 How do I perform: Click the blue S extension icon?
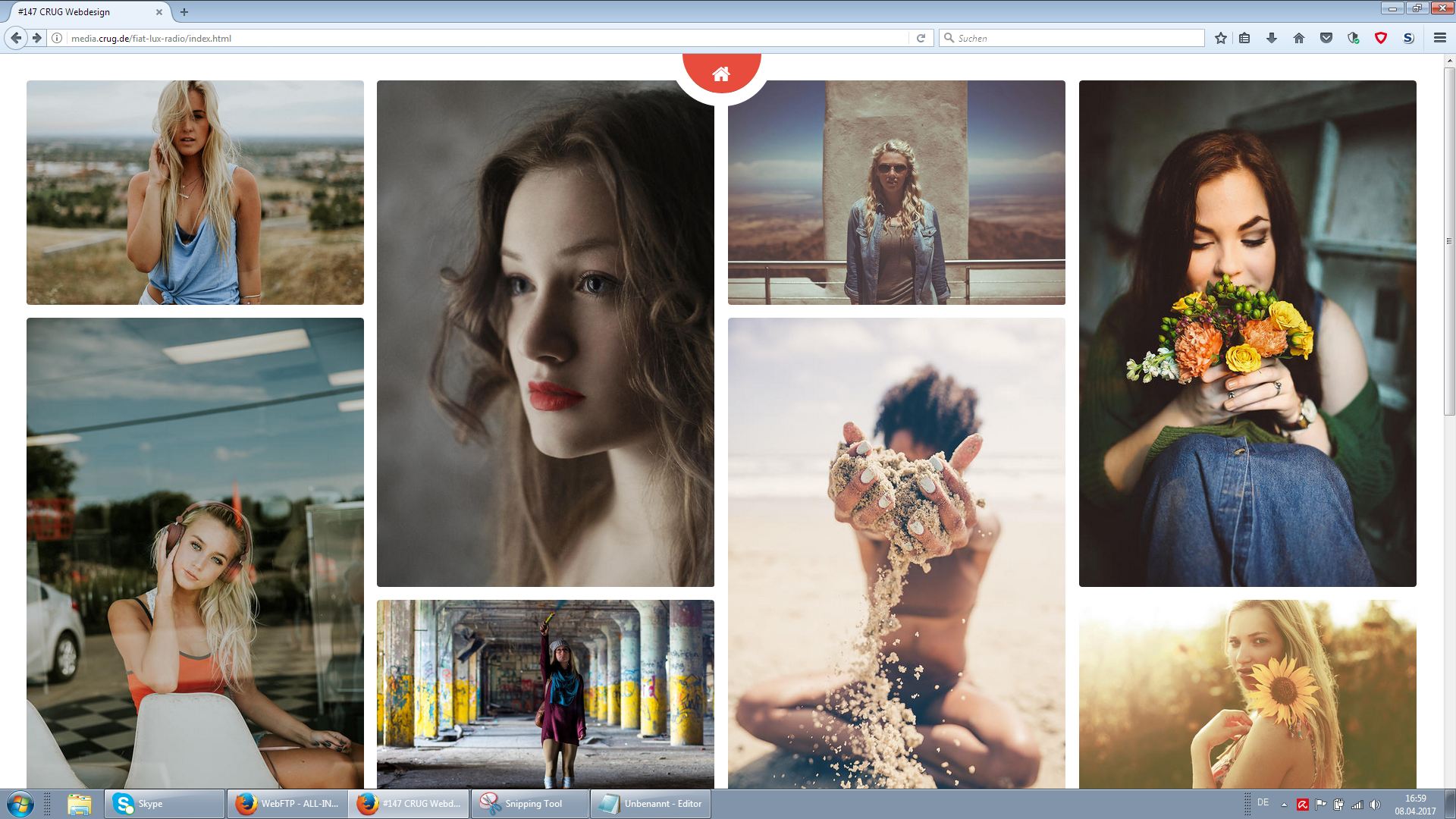(x=1408, y=38)
